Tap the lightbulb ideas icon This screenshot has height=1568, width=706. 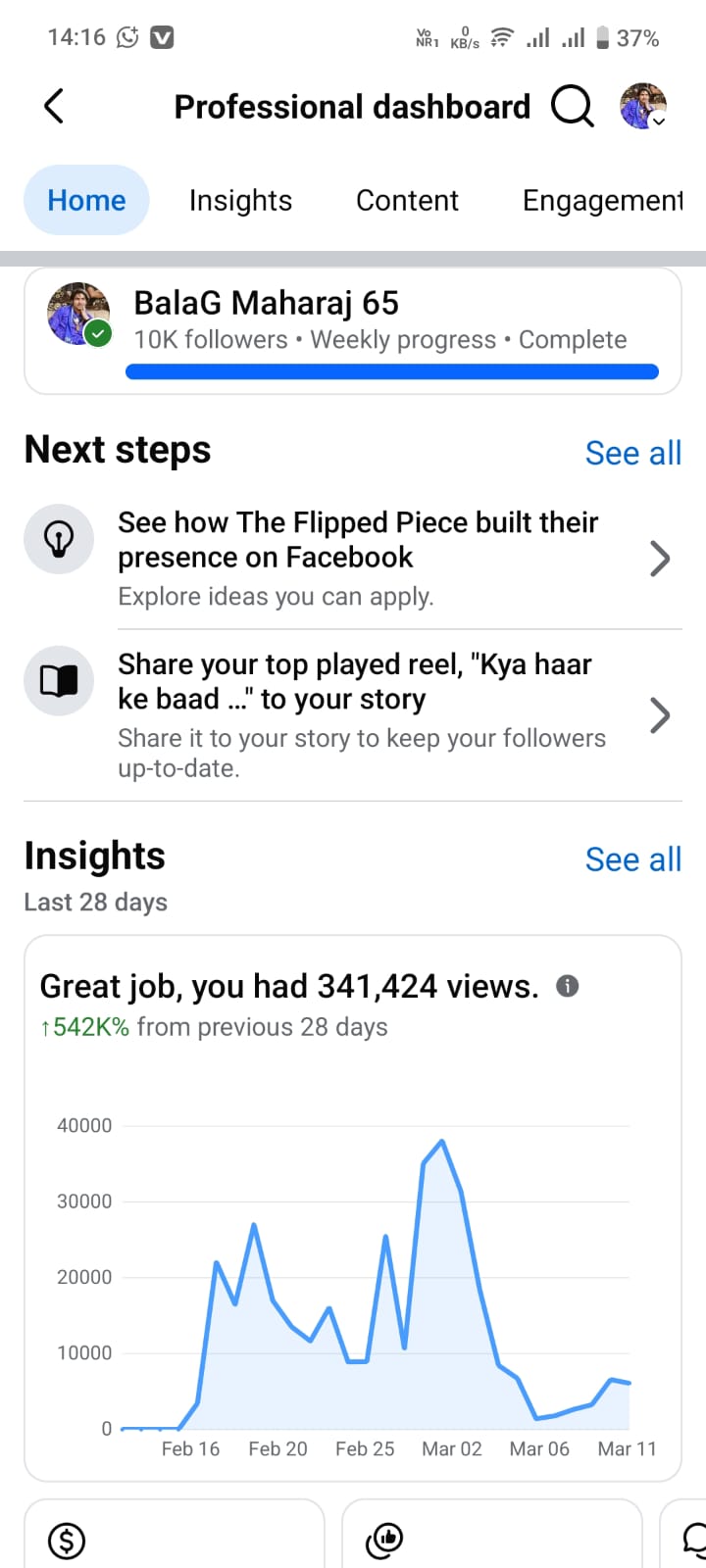coord(59,539)
